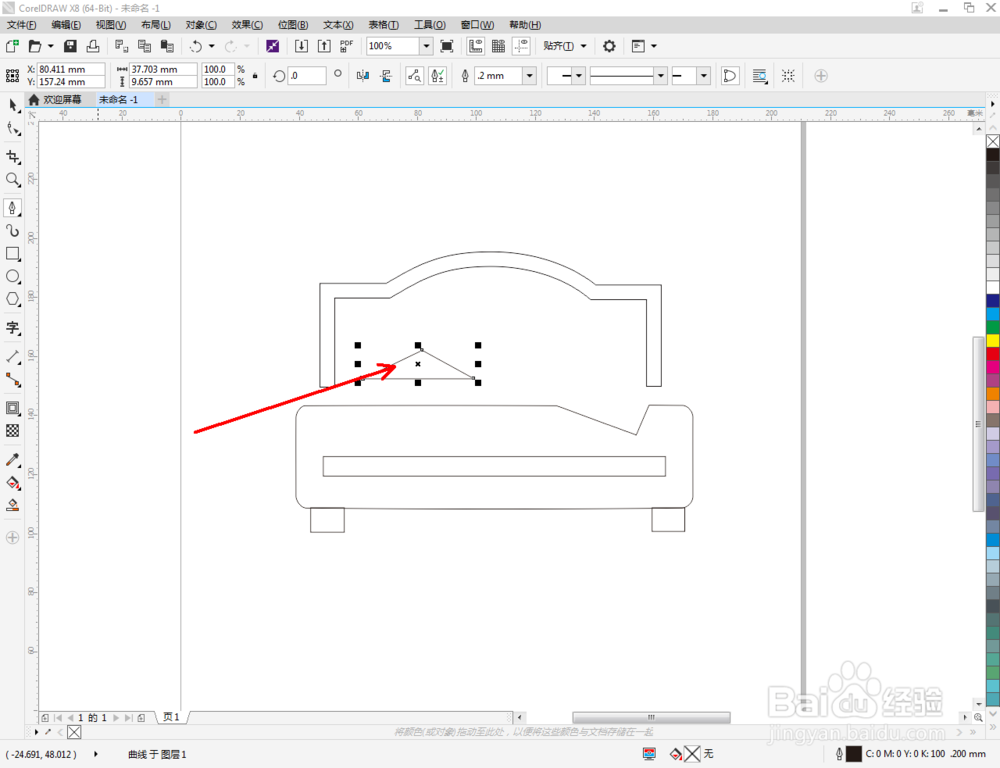Open search content purple icon
Screen dimensions: 1000x768
[272, 46]
